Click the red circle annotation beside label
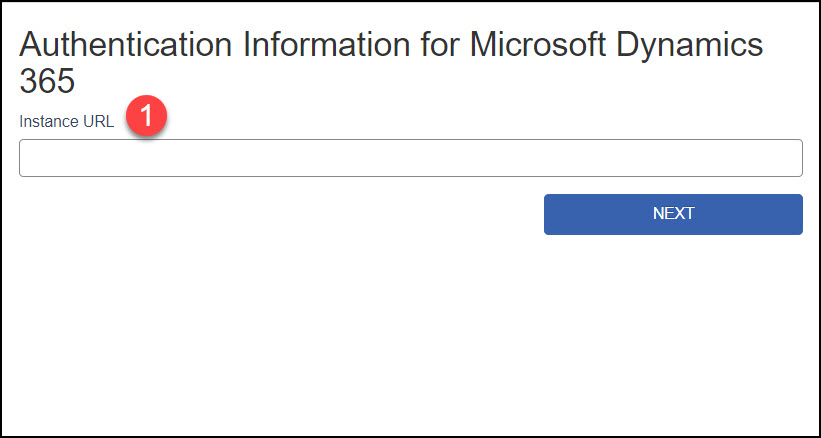The height and width of the screenshot is (438, 821). (x=146, y=116)
